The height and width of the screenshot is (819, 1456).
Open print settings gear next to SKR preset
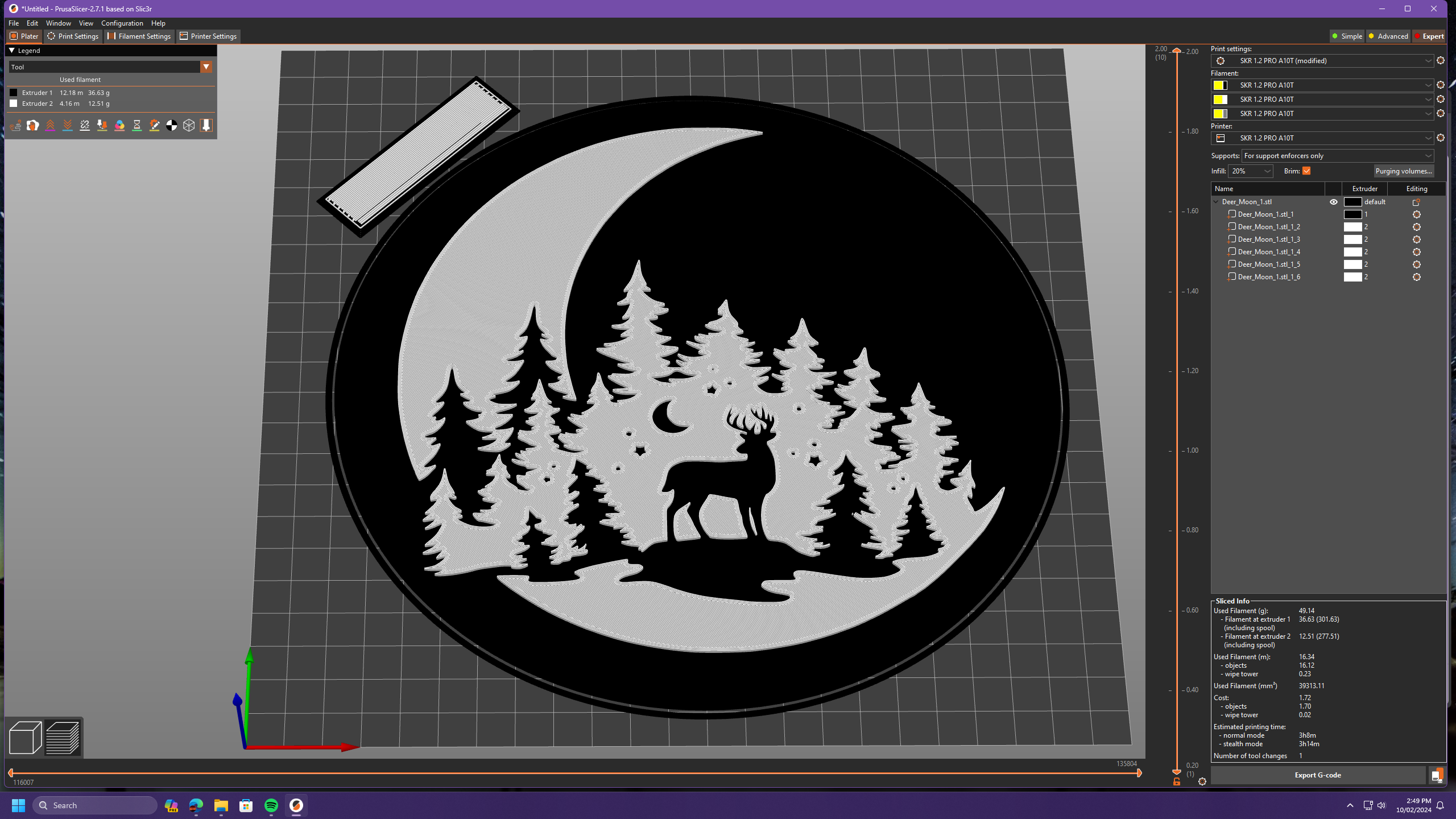click(x=1441, y=60)
